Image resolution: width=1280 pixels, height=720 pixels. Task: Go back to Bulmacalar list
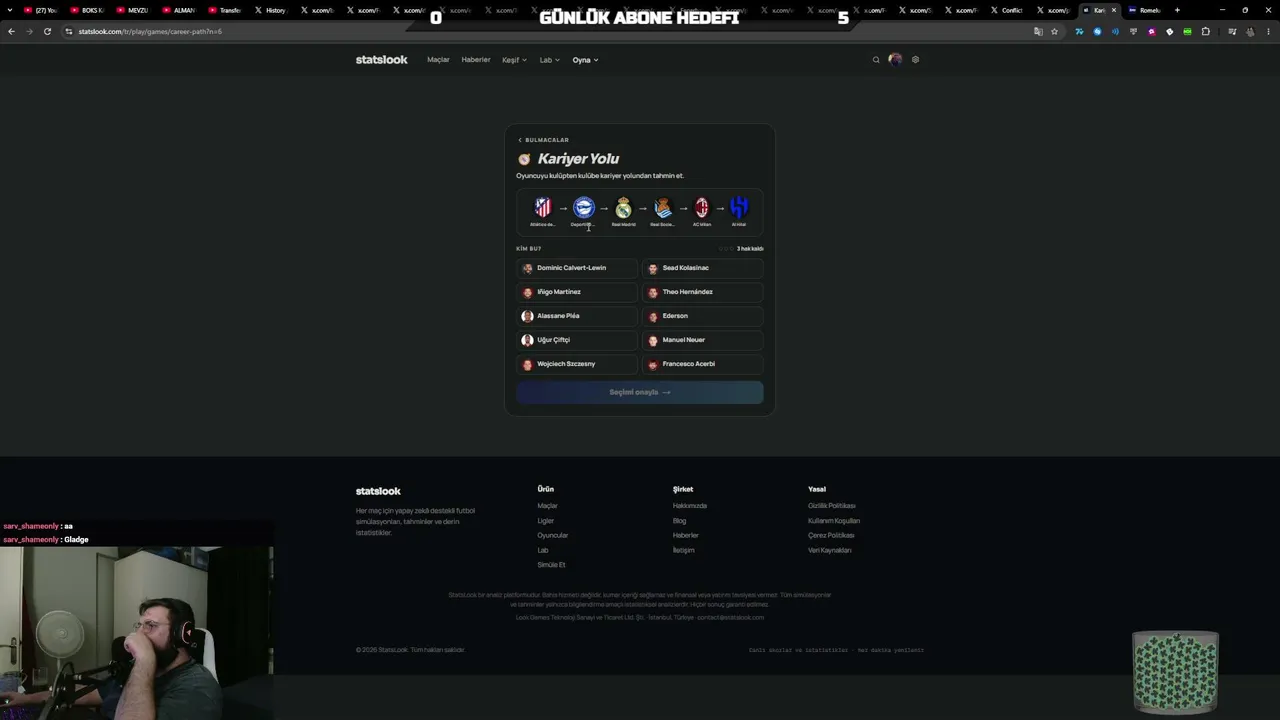[543, 140]
